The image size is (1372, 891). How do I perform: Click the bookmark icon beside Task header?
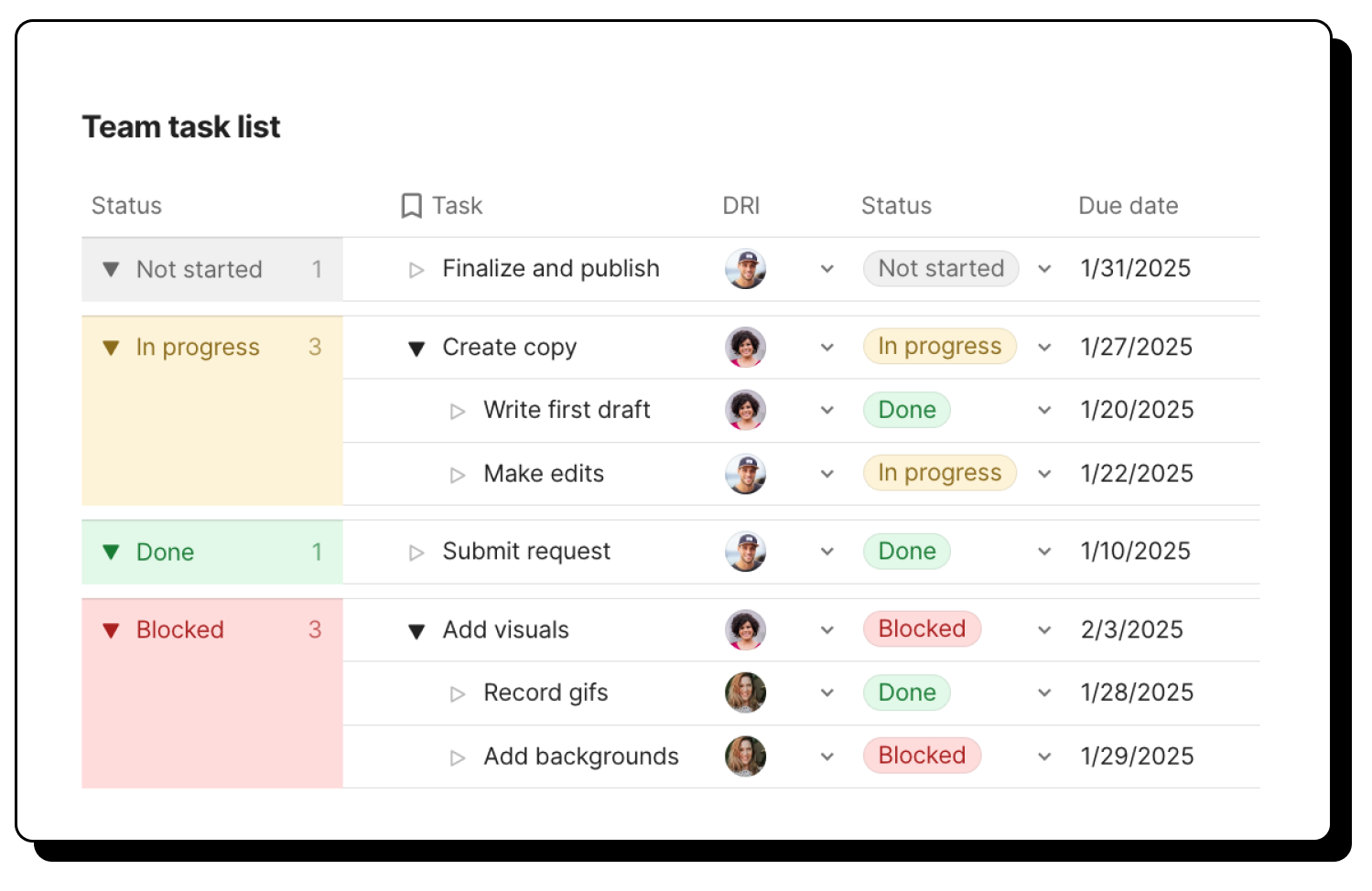(x=411, y=206)
